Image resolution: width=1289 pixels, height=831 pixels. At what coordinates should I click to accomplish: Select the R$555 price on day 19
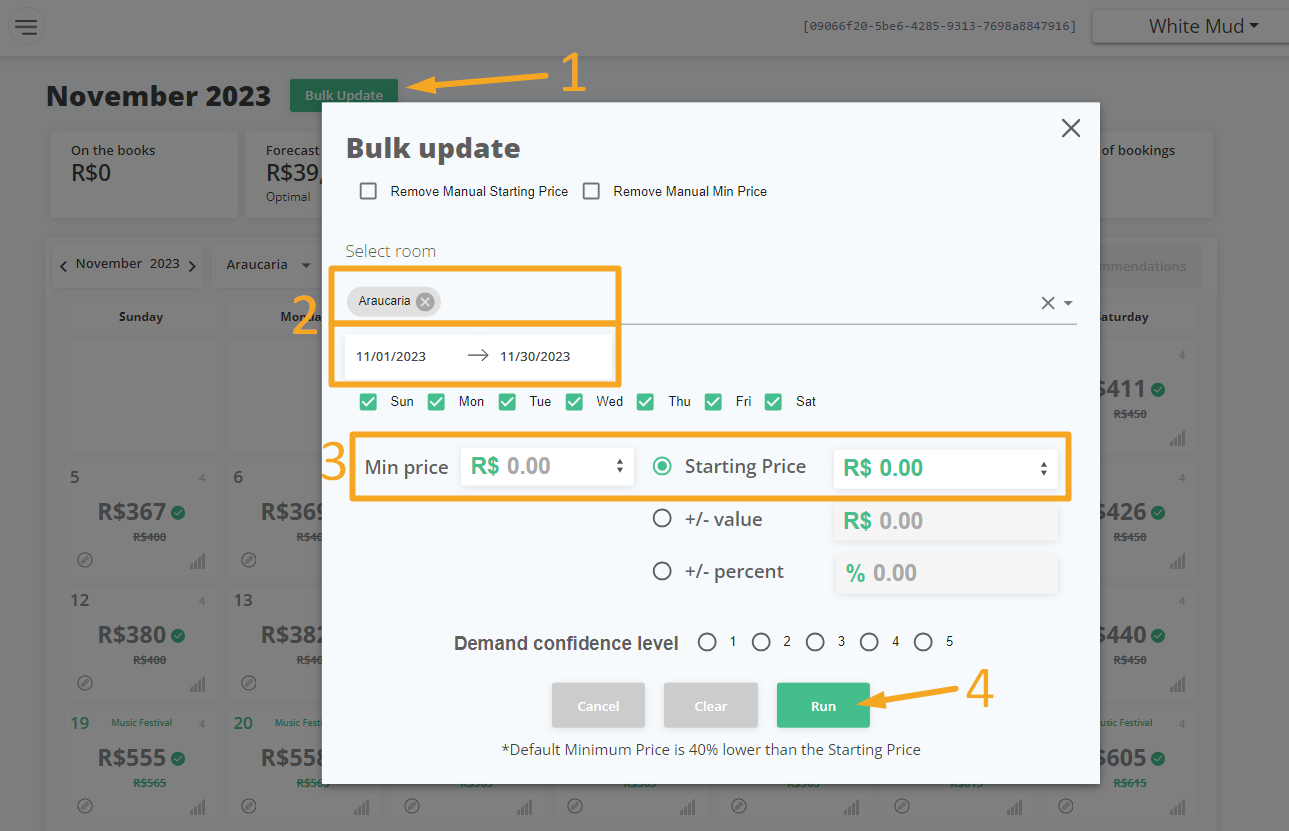(x=132, y=757)
